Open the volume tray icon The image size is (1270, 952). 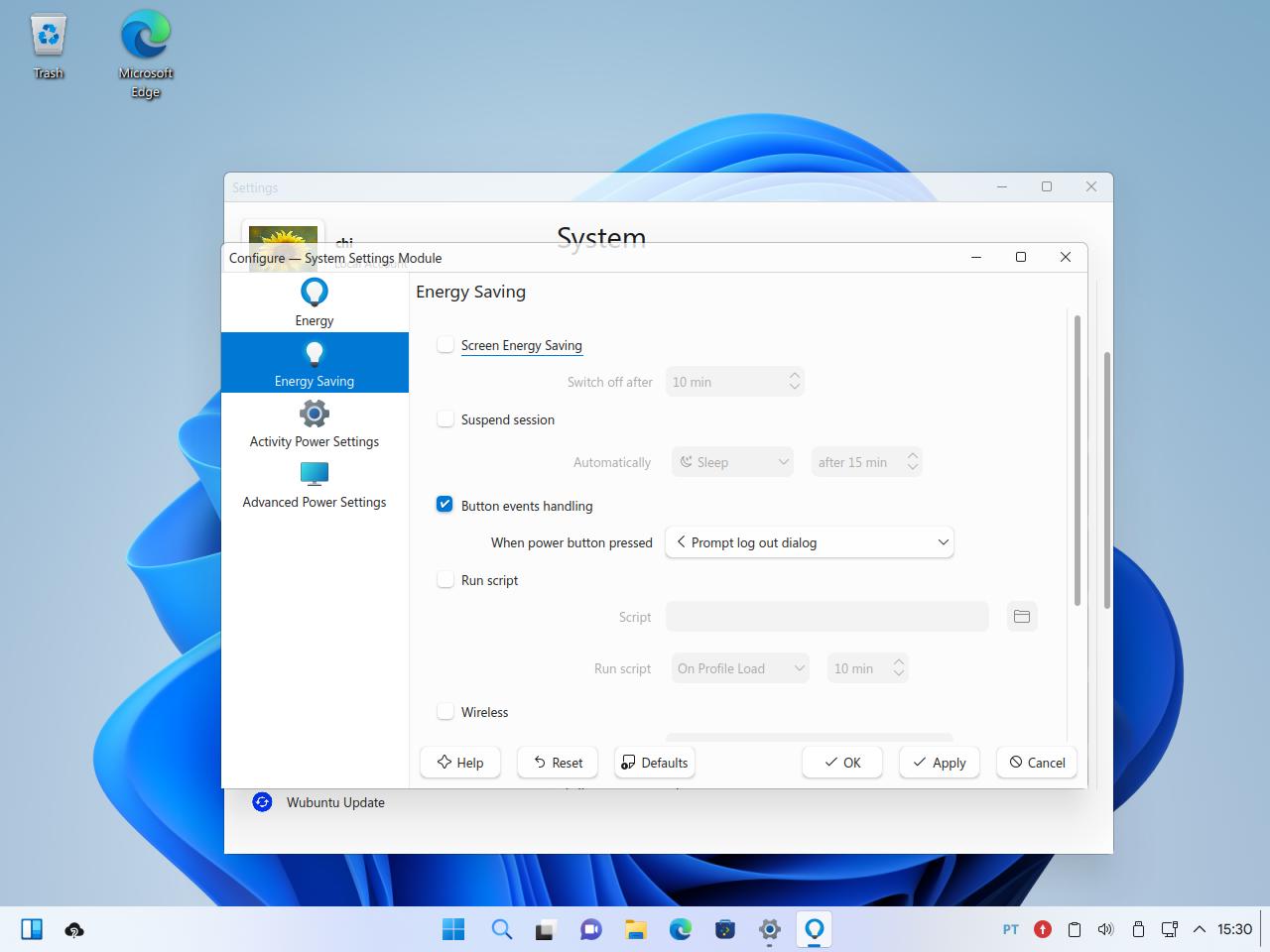coord(1106,929)
